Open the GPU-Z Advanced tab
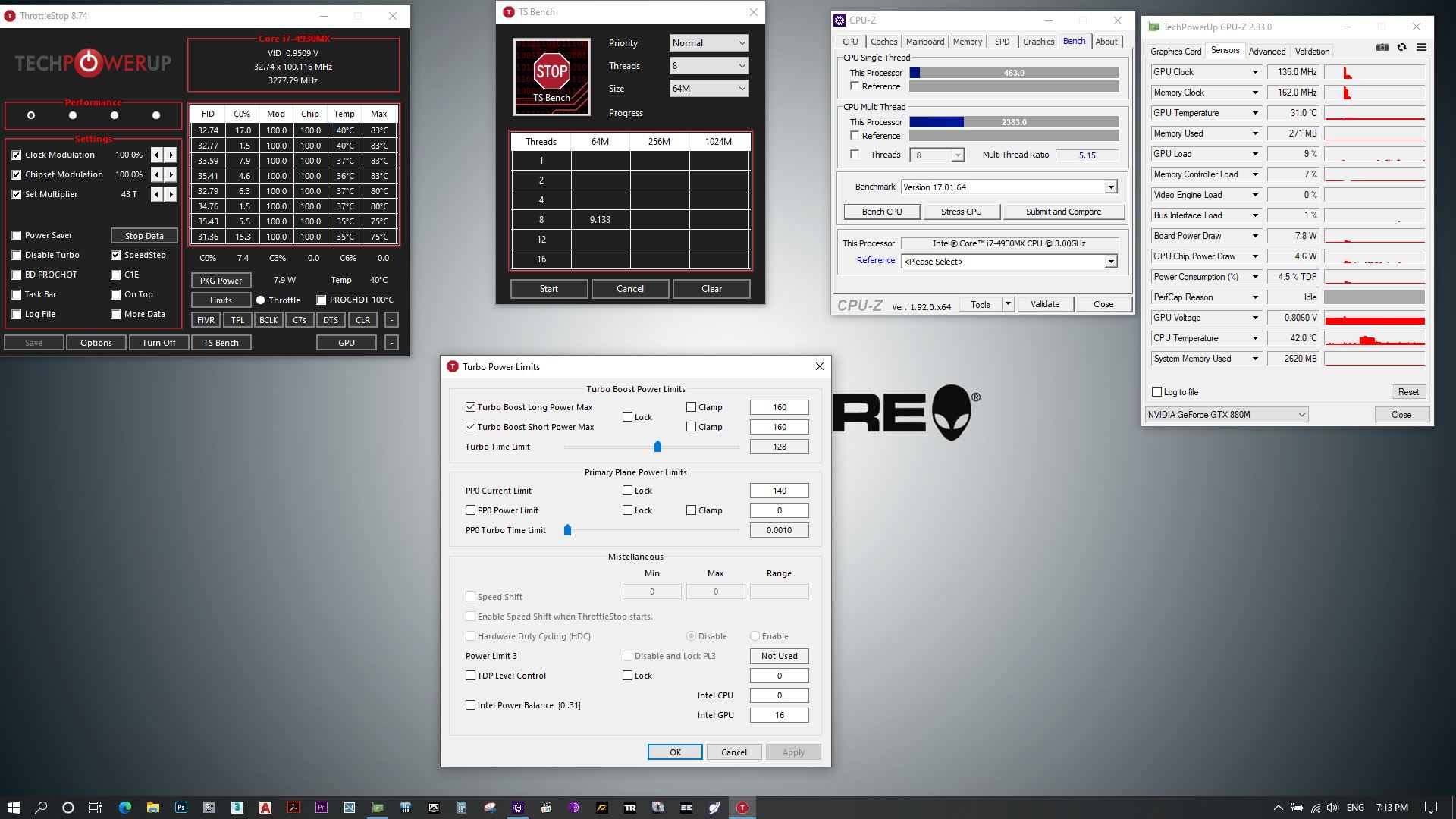 1267,52
